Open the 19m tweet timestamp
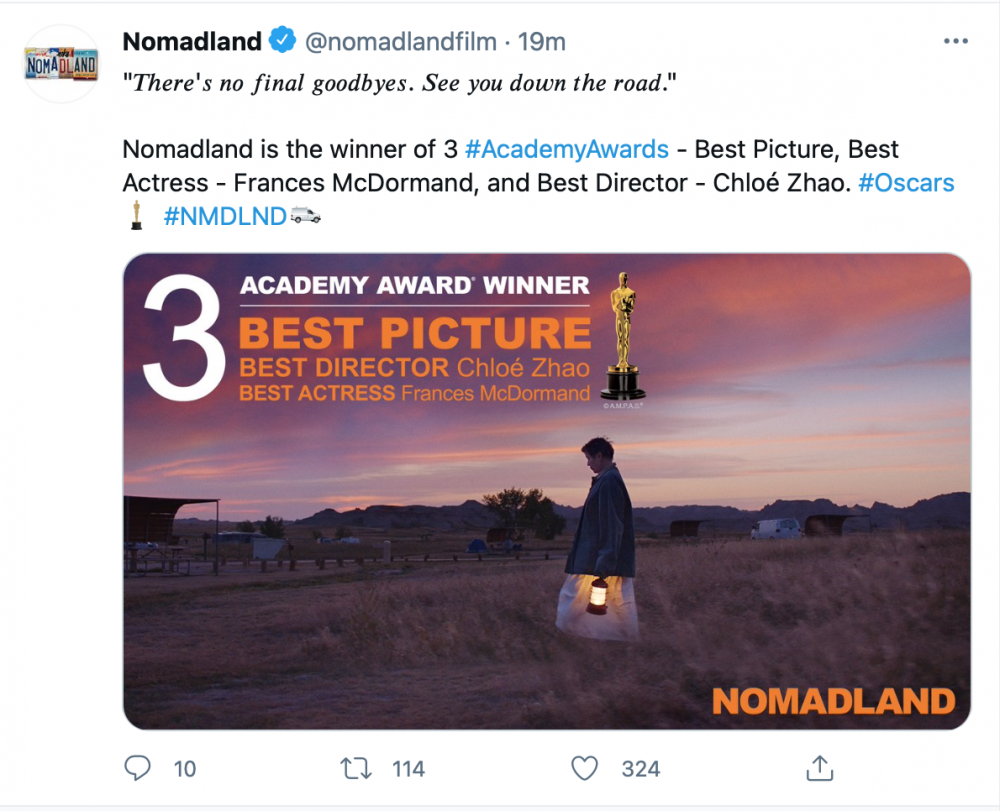 (545, 42)
